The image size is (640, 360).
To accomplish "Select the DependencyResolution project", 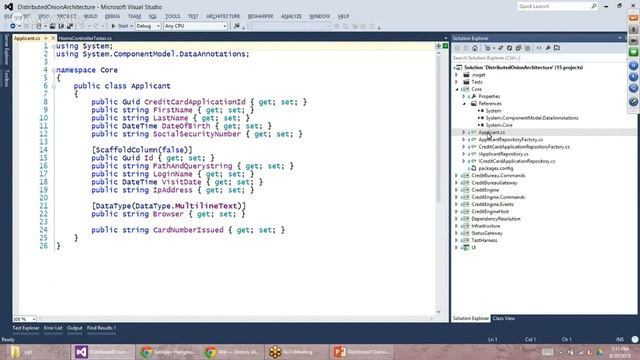I will [x=496, y=219].
